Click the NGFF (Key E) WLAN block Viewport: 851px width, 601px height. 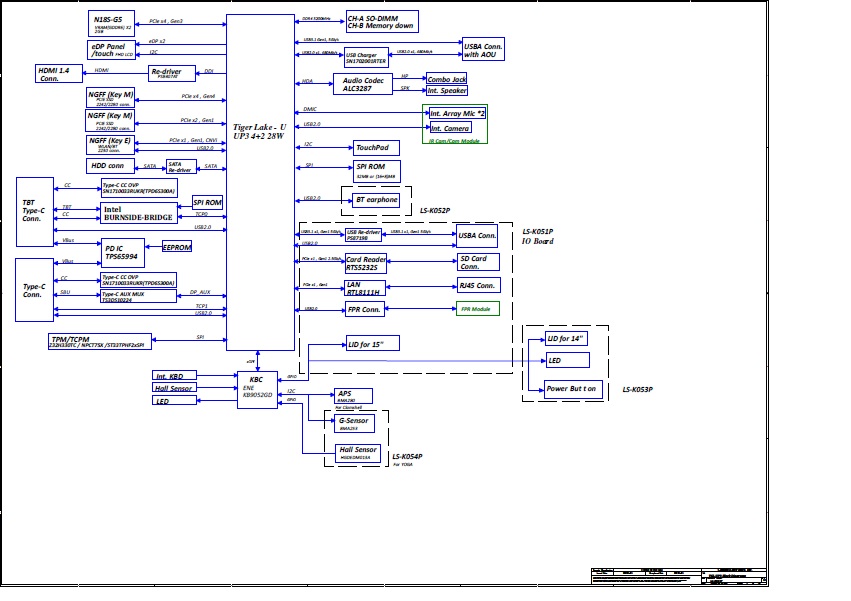point(110,145)
